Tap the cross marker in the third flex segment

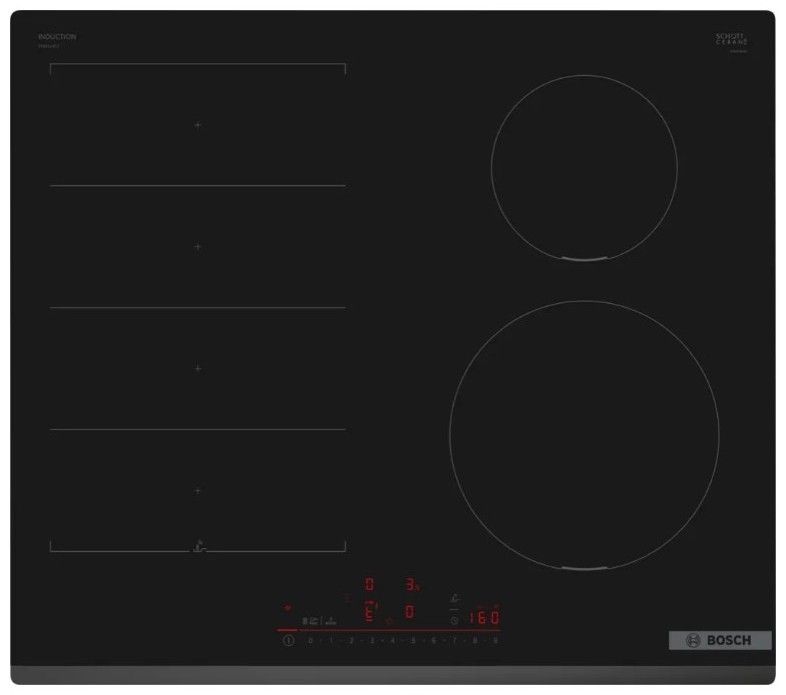(198, 368)
